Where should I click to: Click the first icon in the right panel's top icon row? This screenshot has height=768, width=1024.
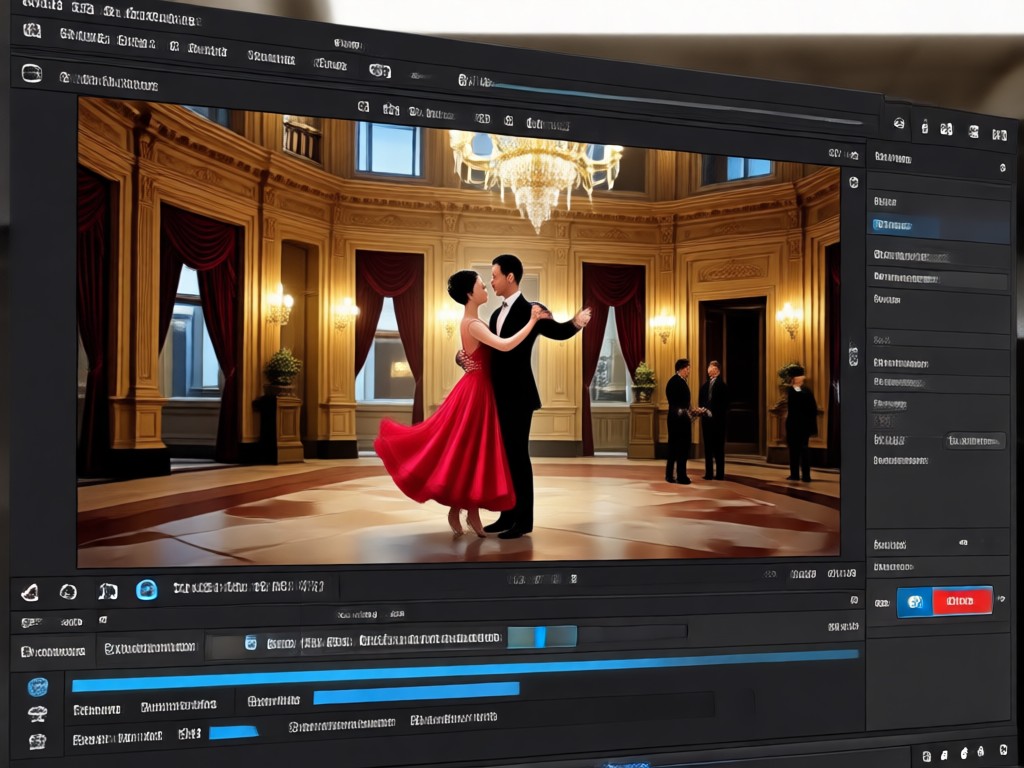pyautogui.click(x=899, y=123)
